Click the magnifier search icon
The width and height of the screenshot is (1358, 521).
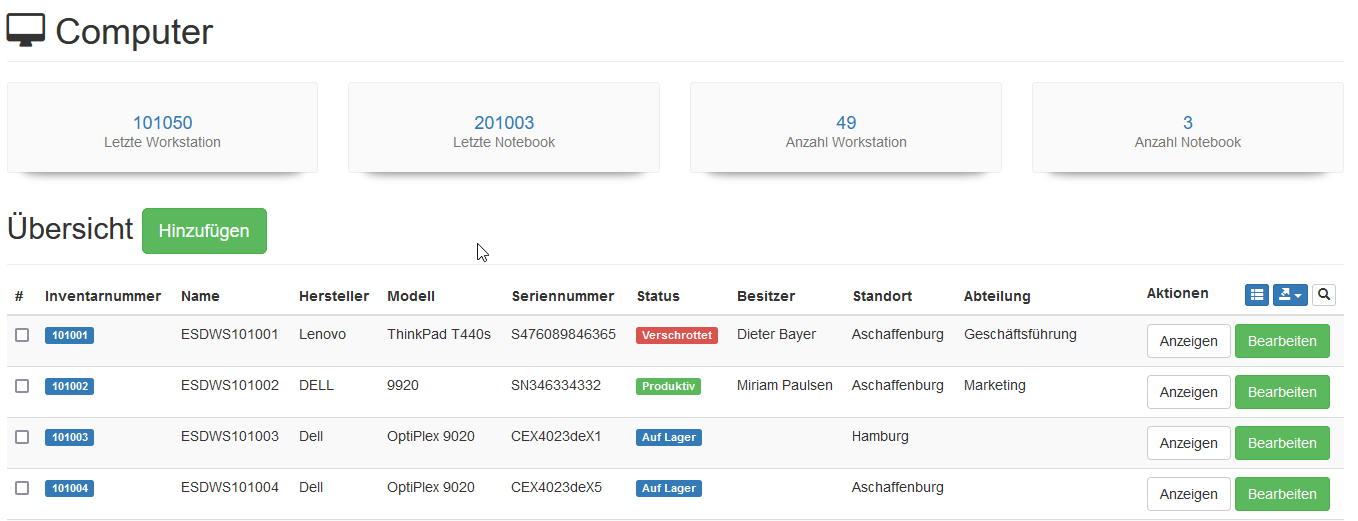point(1324,295)
